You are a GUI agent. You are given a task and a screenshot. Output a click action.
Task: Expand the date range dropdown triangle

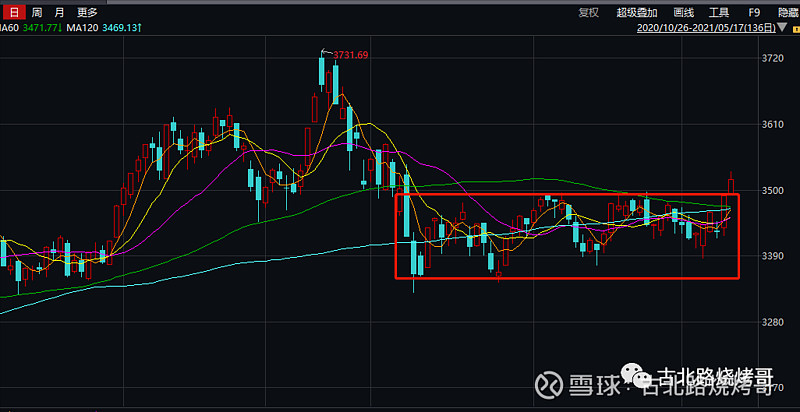point(782,27)
